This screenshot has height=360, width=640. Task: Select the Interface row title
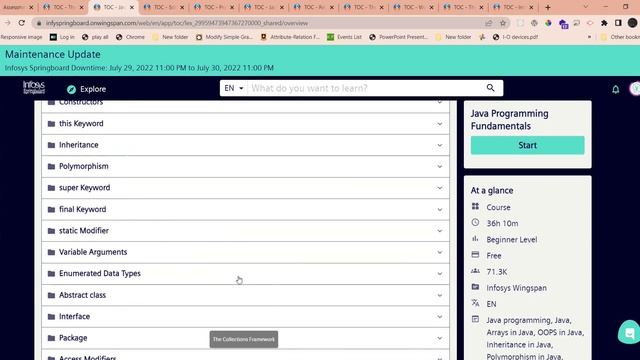[x=74, y=316]
